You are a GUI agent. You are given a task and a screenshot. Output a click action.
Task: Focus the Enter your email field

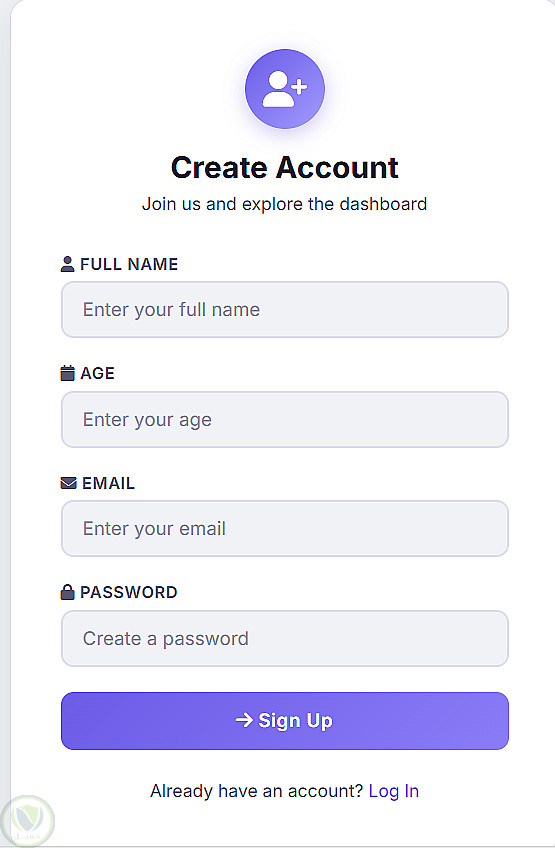pos(285,528)
